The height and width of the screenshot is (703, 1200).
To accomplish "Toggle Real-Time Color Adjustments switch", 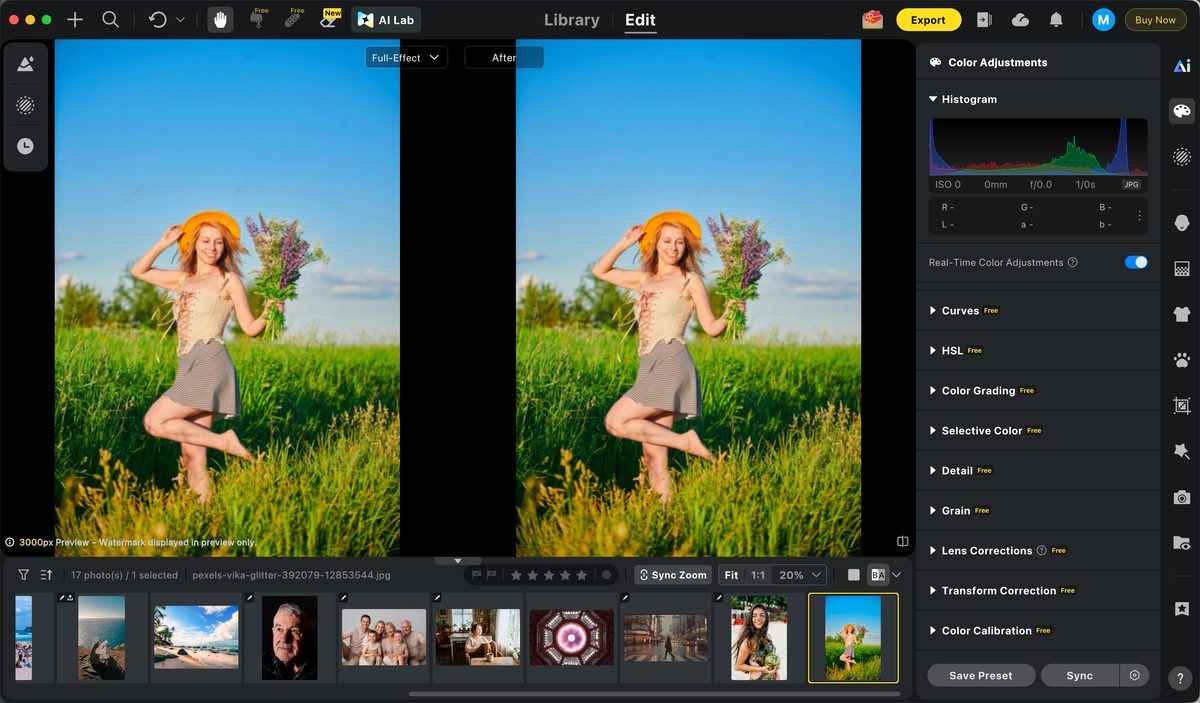I will [x=1136, y=262].
